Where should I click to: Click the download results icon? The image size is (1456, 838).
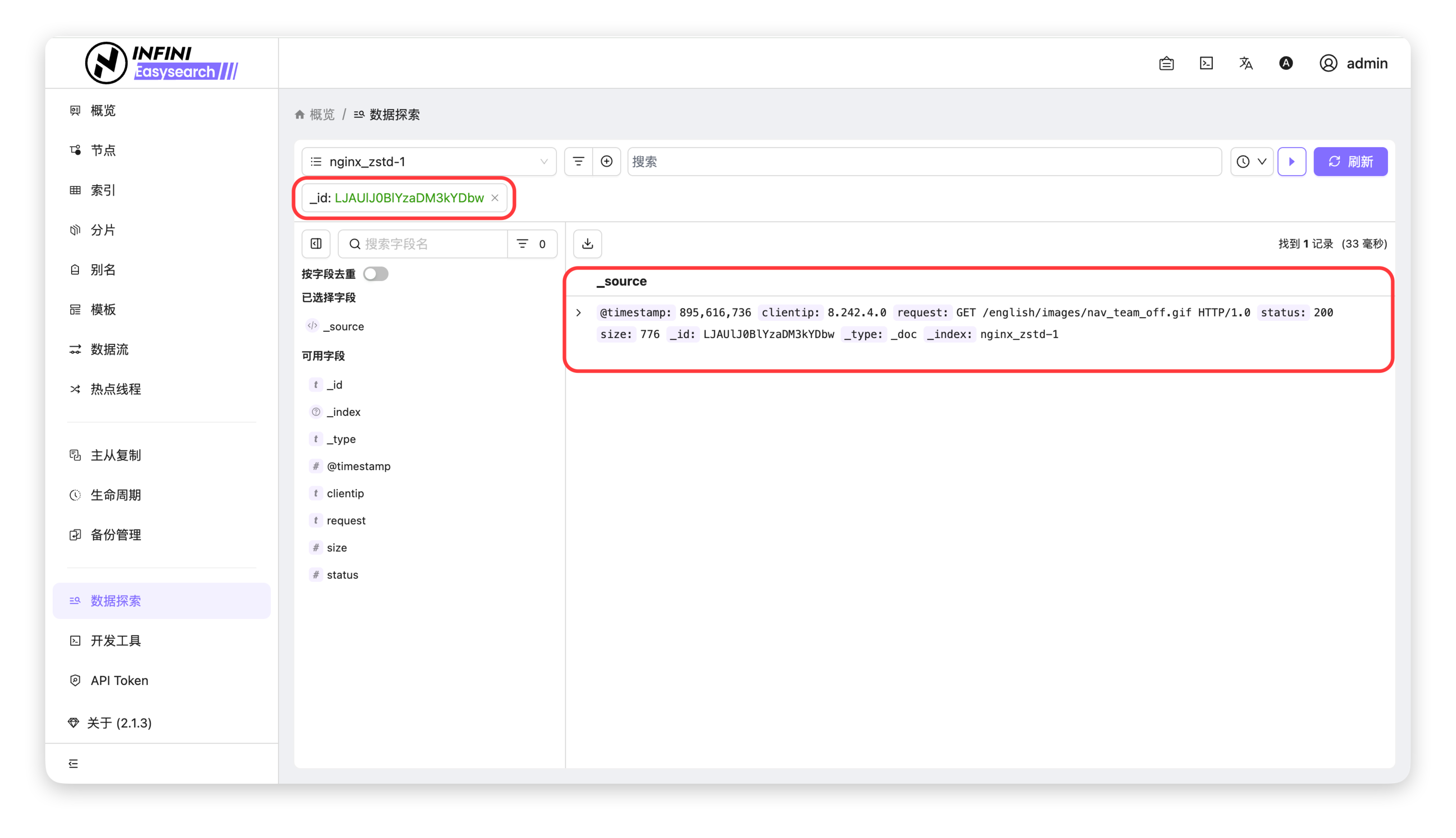587,243
